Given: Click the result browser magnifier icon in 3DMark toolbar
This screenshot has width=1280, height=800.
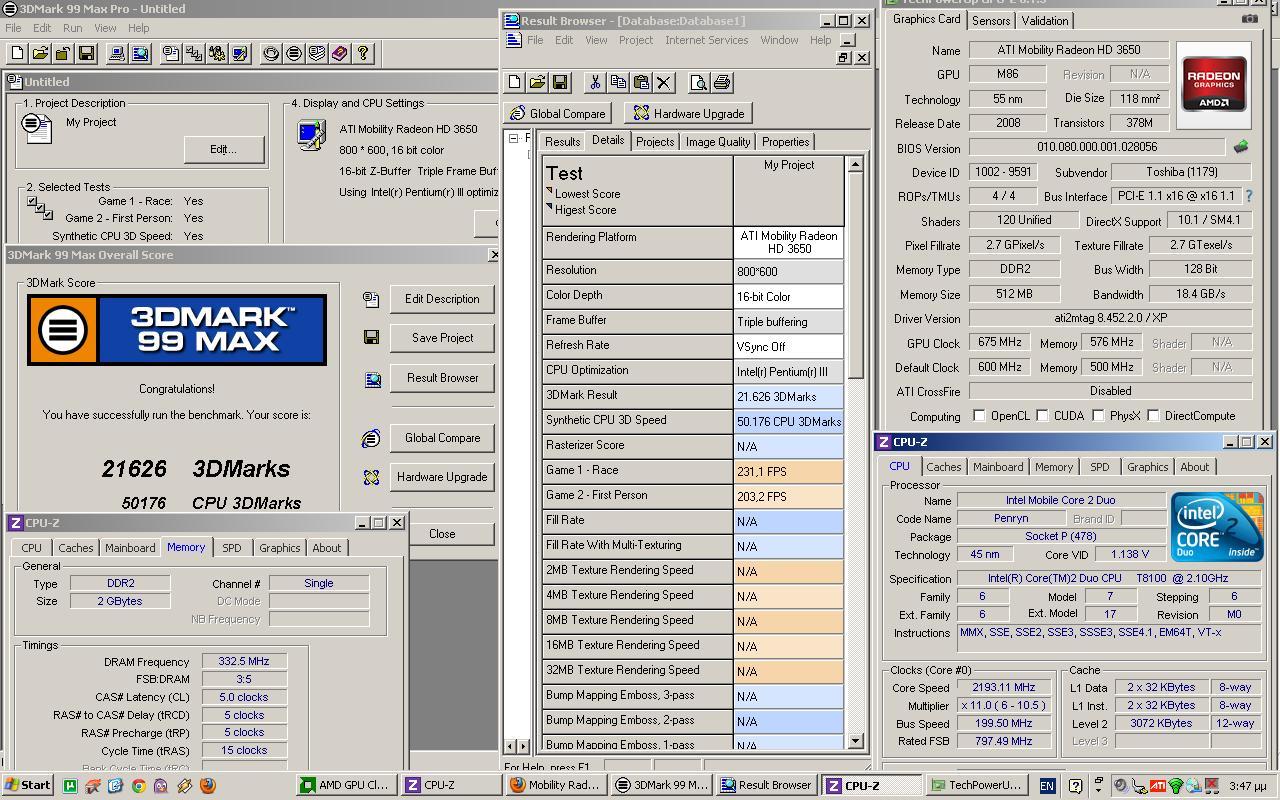Looking at the screenshot, I should [140, 53].
